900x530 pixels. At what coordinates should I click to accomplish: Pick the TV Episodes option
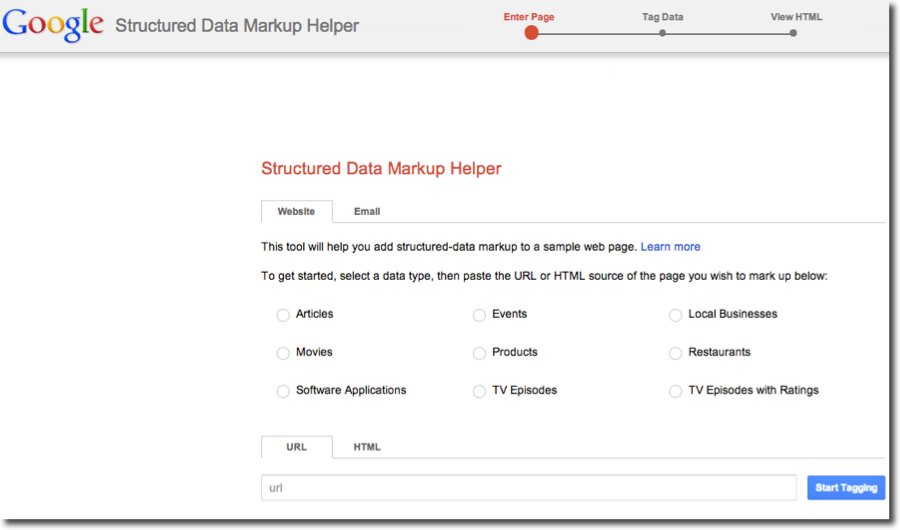tap(479, 391)
